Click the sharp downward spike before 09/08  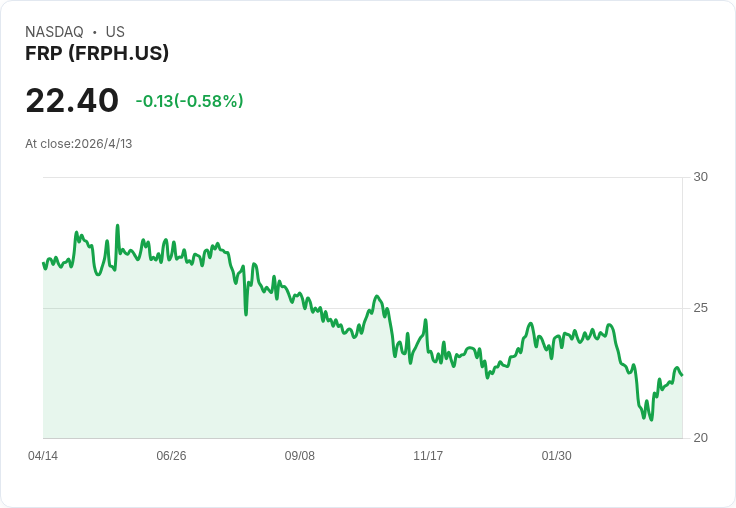click(x=246, y=314)
